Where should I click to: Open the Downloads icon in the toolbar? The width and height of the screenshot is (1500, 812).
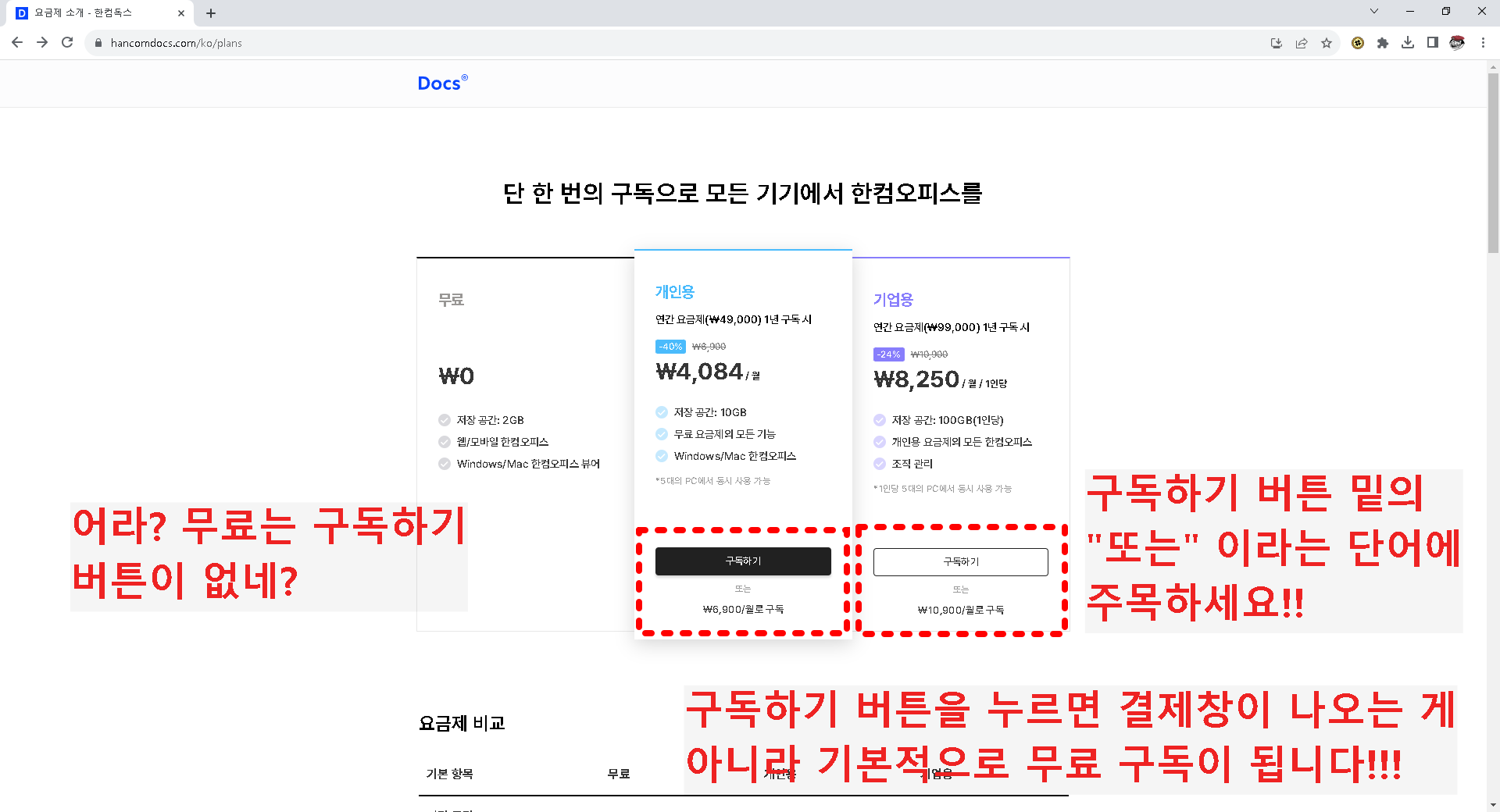coord(1409,43)
